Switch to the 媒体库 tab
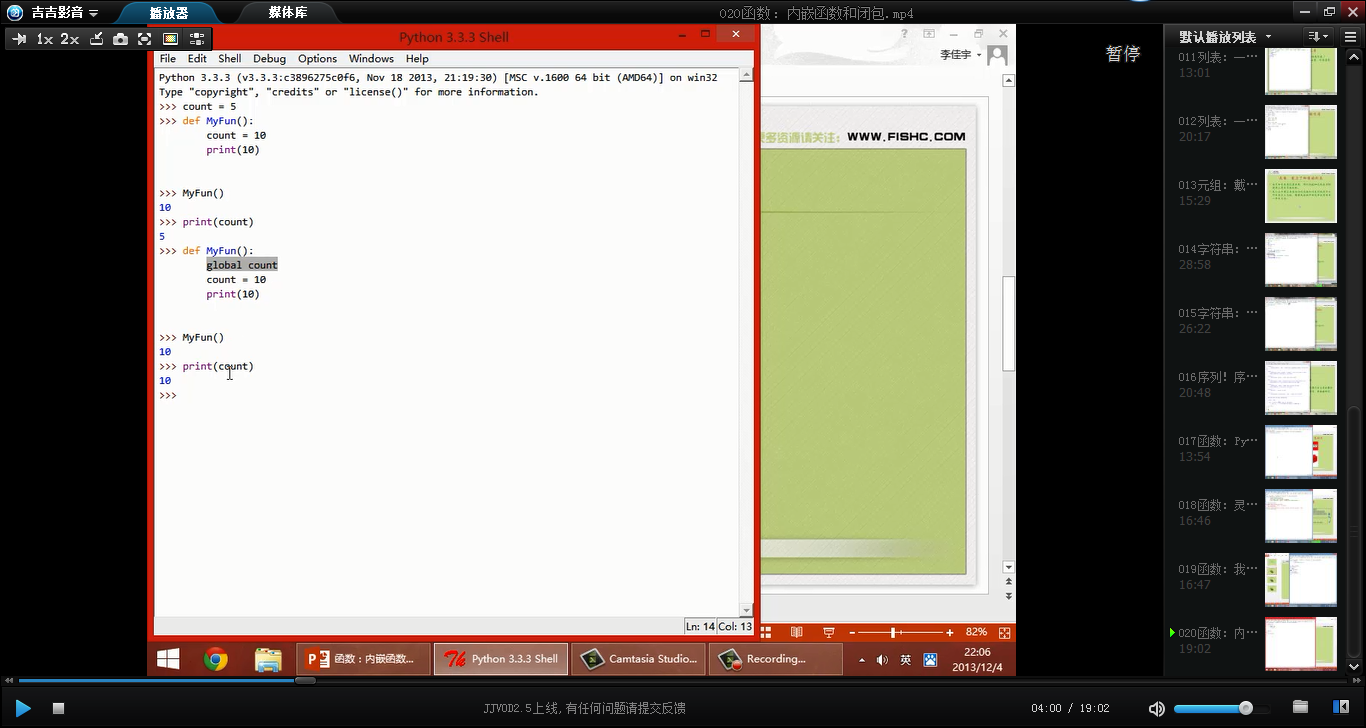 point(287,13)
